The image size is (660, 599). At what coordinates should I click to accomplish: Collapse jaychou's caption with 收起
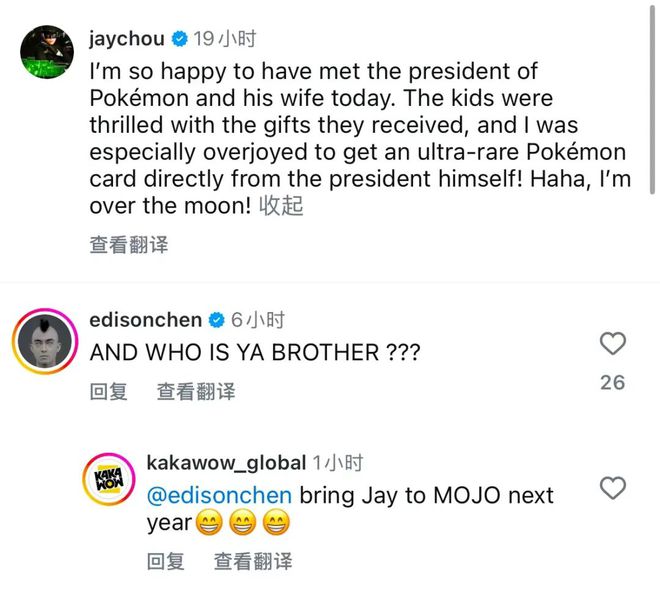click(x=281, y=206)
